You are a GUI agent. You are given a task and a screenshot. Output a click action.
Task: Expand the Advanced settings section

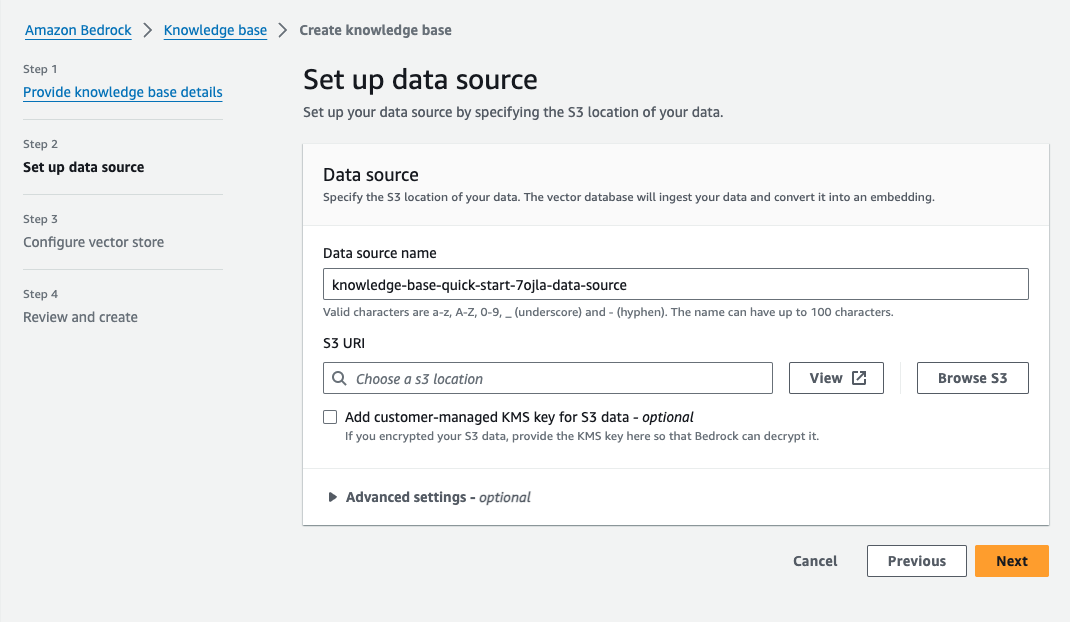(x=333, y=497)
